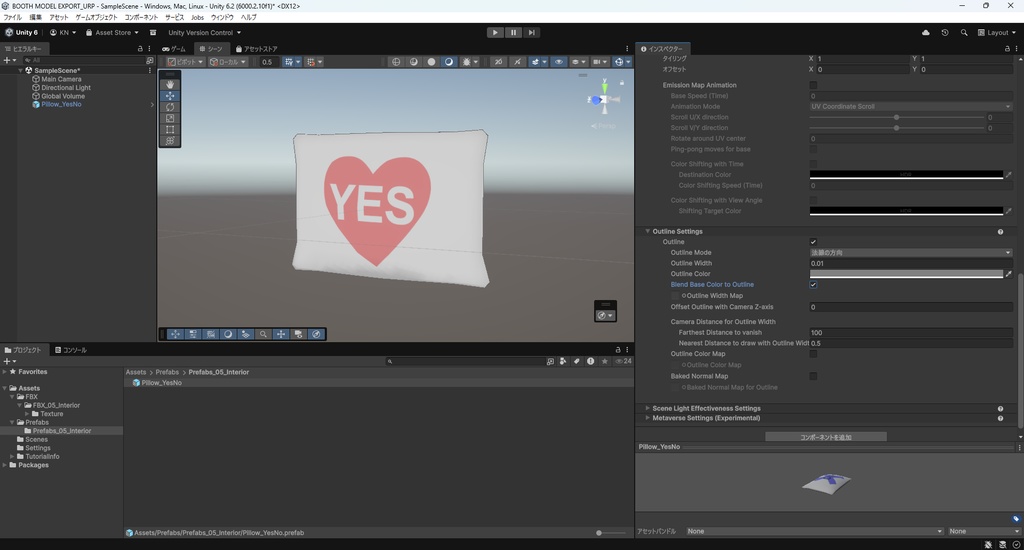The width and height of the screenshot is (1024, 550).
Task: Open the ファイル menu
Action: click(x=12, y=18)
